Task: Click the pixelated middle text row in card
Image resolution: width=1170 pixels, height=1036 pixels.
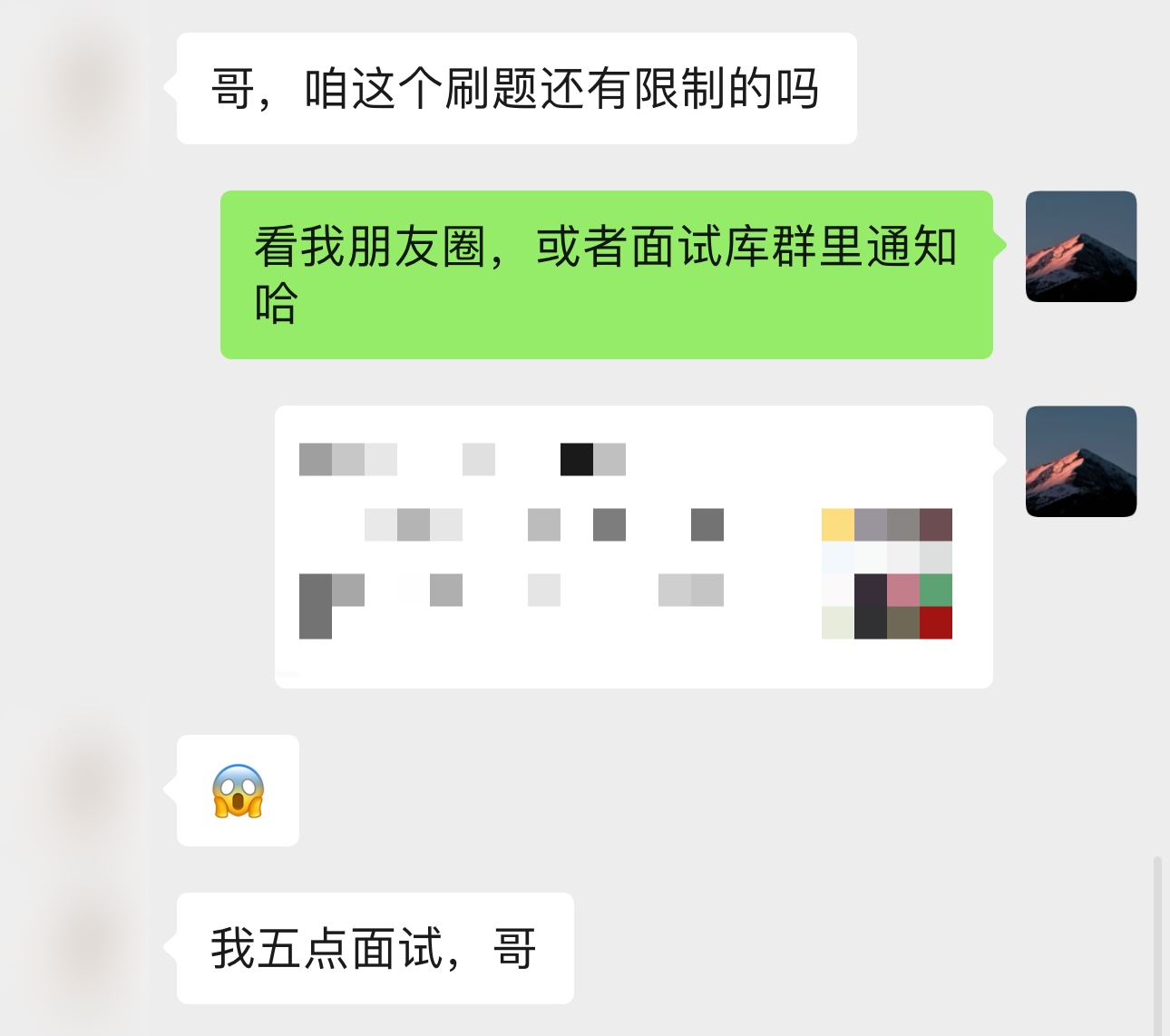Action: (544, 524)
